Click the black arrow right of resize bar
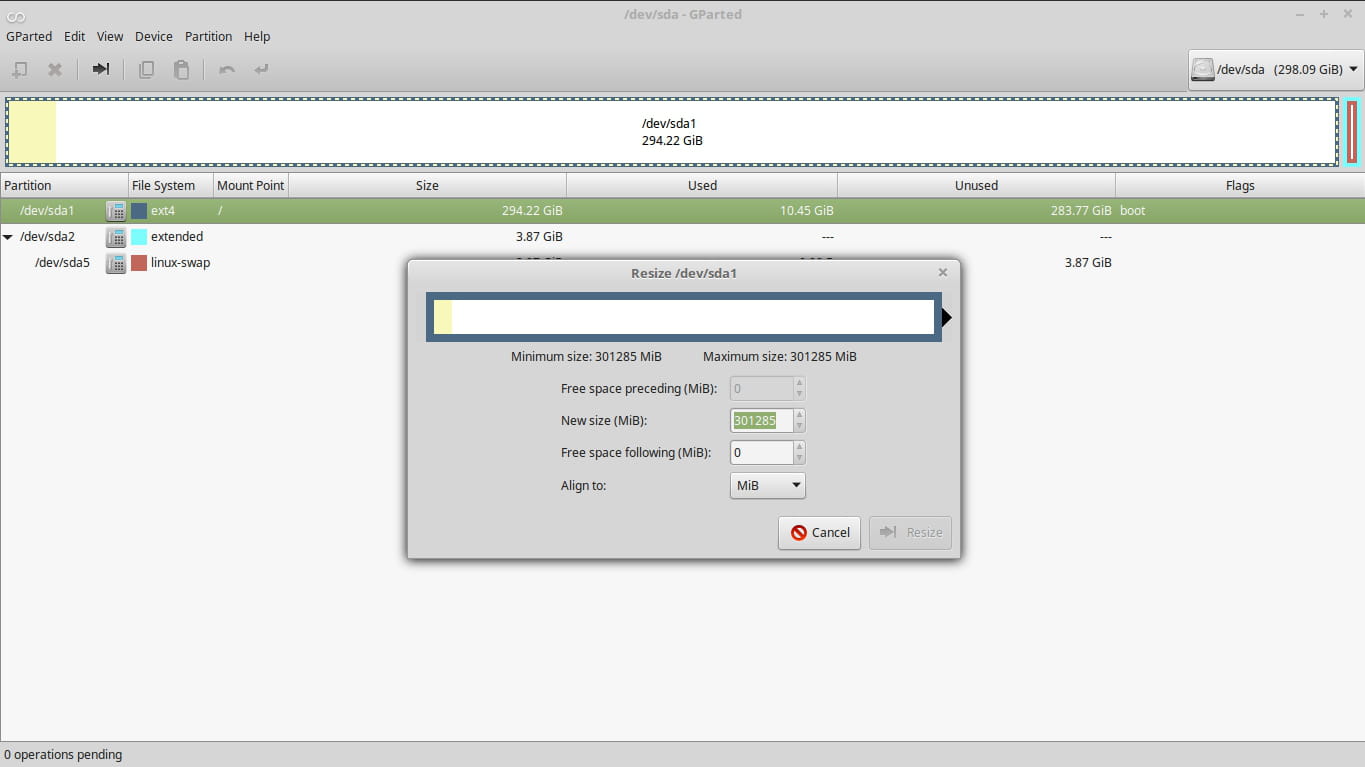This screenshot has height=767, width=1365. (947, 317)
